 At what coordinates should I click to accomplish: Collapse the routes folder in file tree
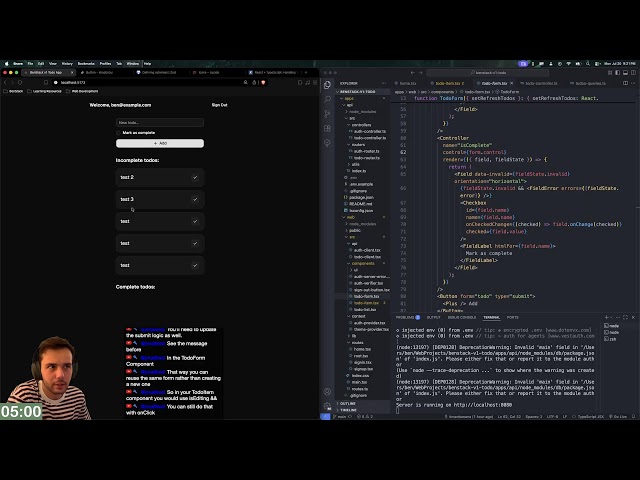(x=357, y=342)
